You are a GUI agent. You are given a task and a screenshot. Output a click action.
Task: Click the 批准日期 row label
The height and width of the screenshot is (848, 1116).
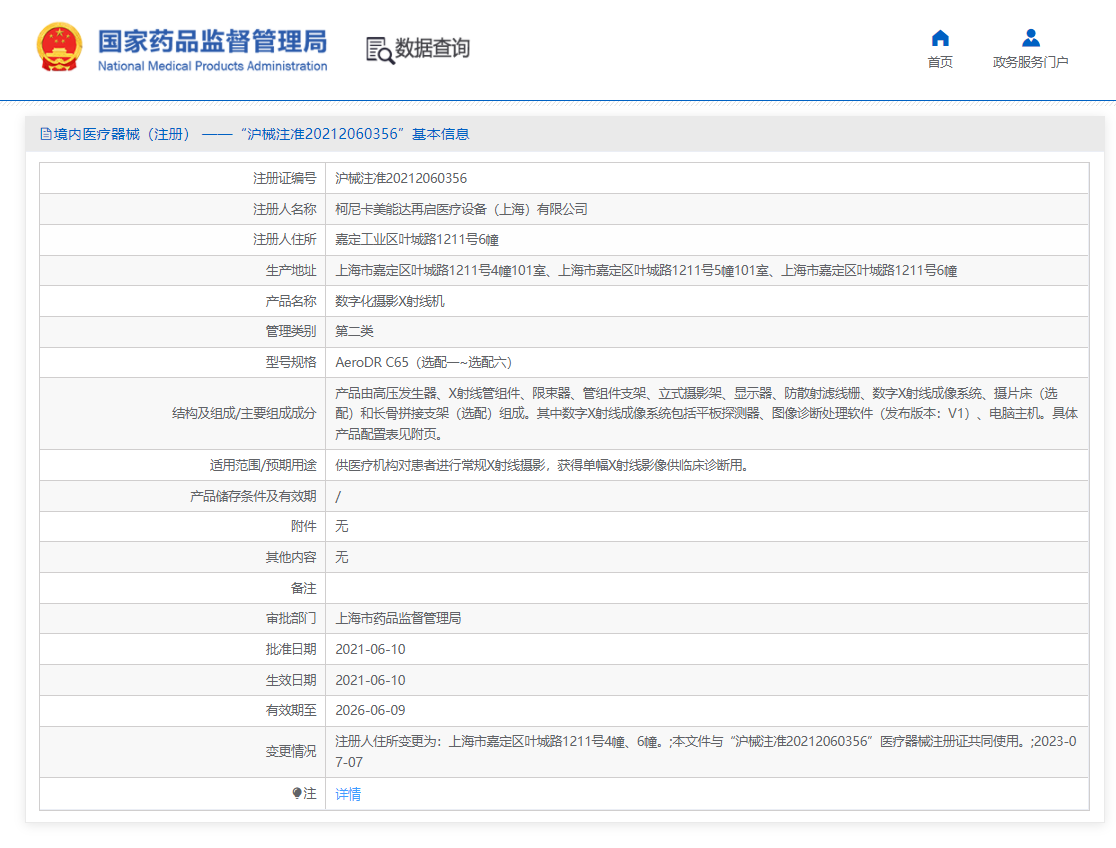point(291,649)
